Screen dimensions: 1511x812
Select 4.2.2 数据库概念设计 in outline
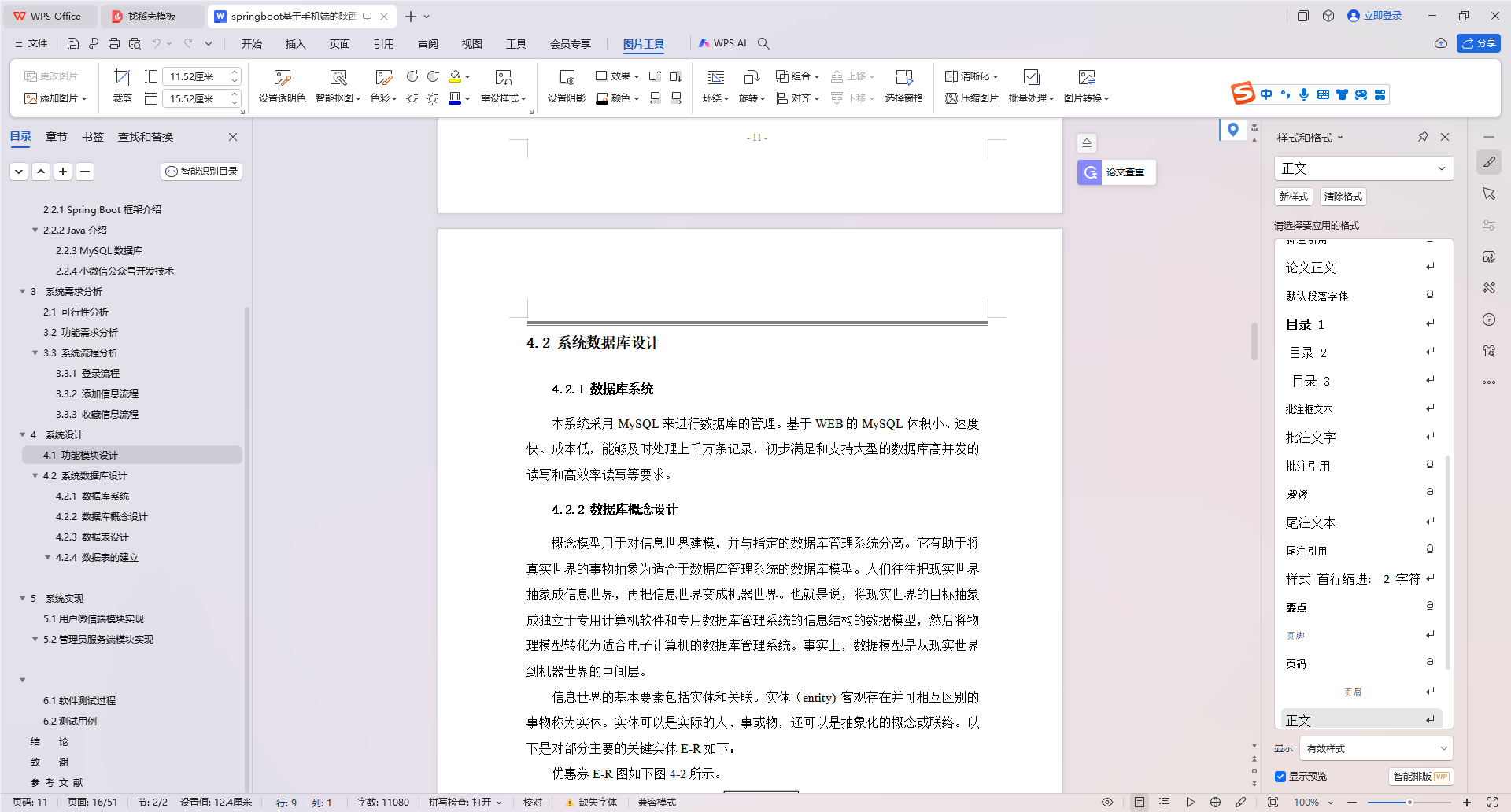pyautogui.click(x=102, y=517)
